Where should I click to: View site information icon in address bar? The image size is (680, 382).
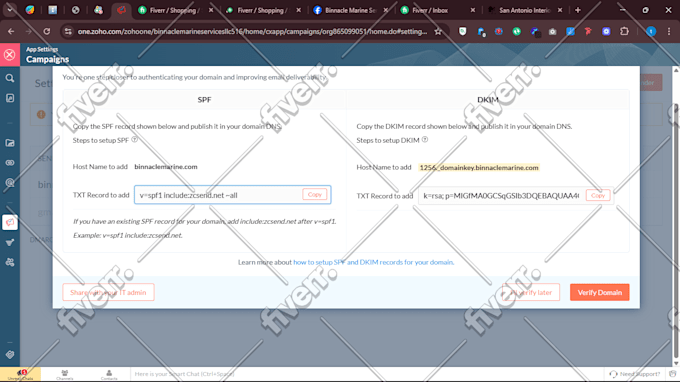coord(68,31)
